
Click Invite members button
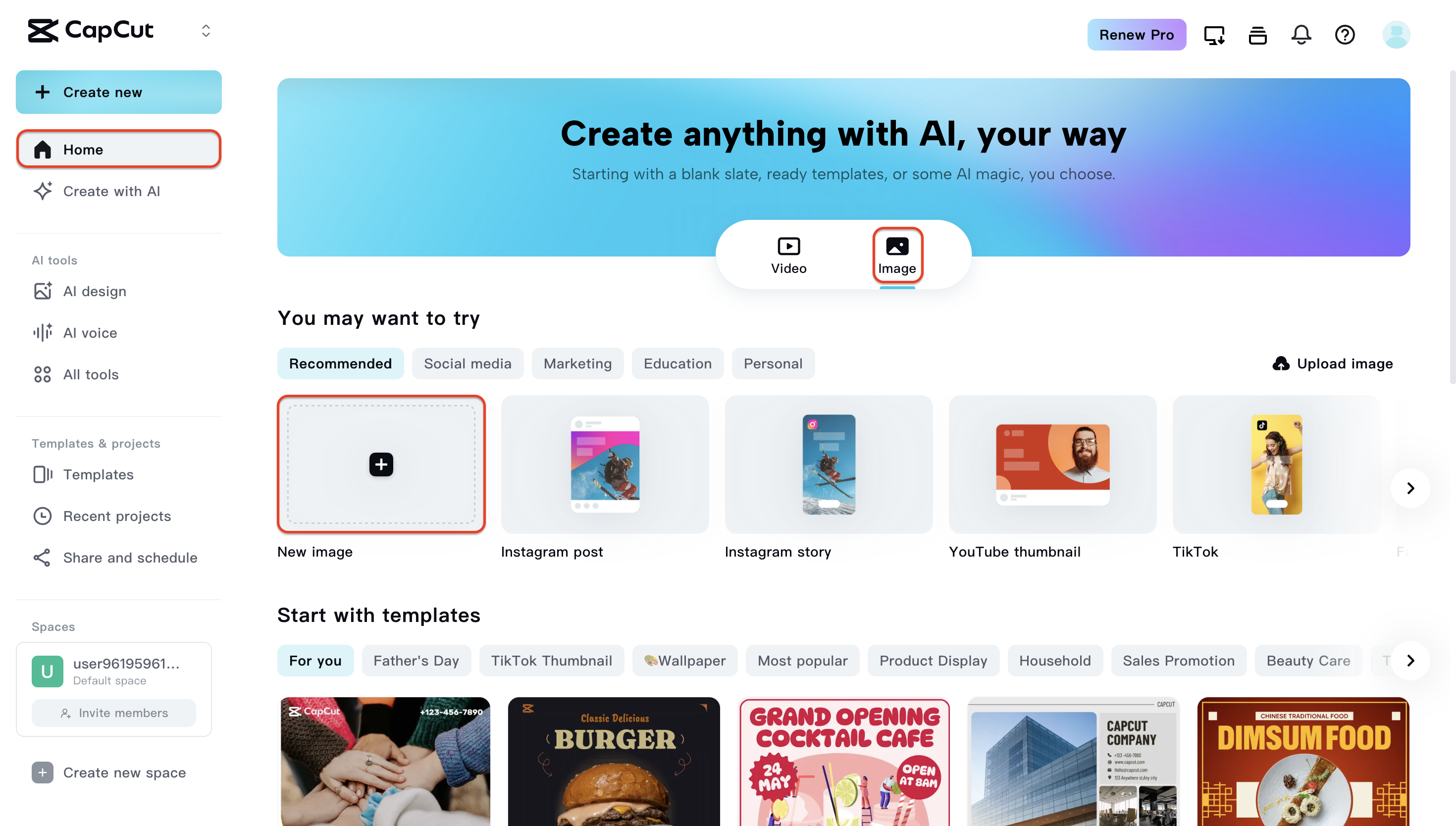coord(113,713)
